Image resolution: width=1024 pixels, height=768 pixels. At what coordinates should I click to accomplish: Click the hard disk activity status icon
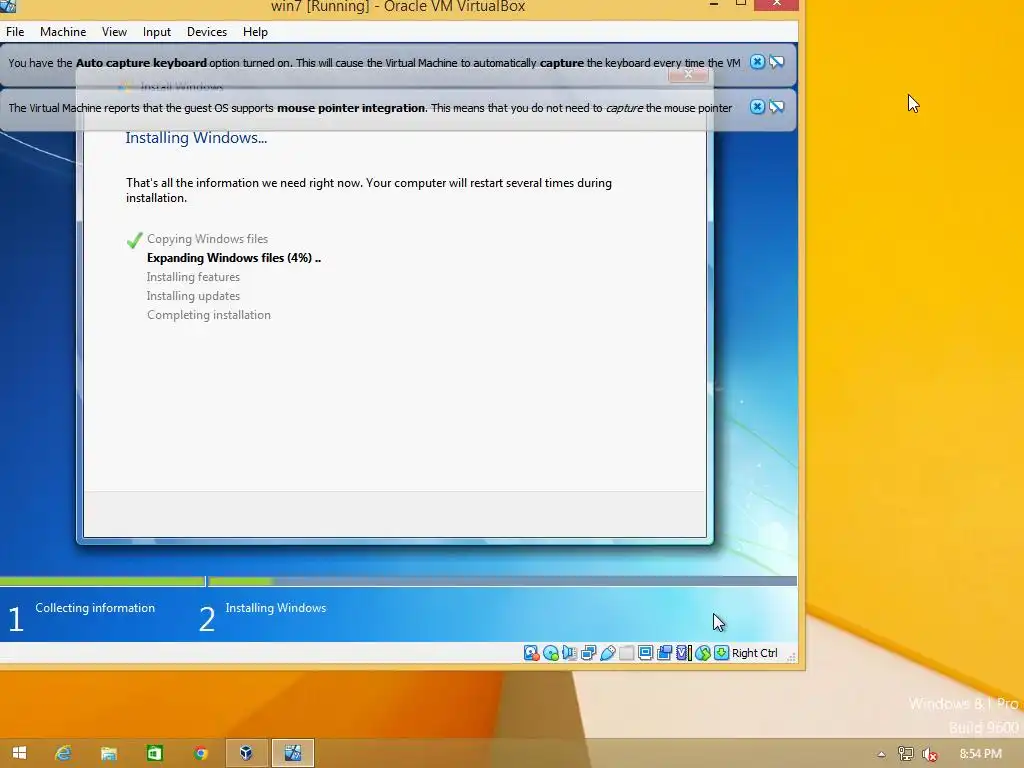(x=532, y=653)
